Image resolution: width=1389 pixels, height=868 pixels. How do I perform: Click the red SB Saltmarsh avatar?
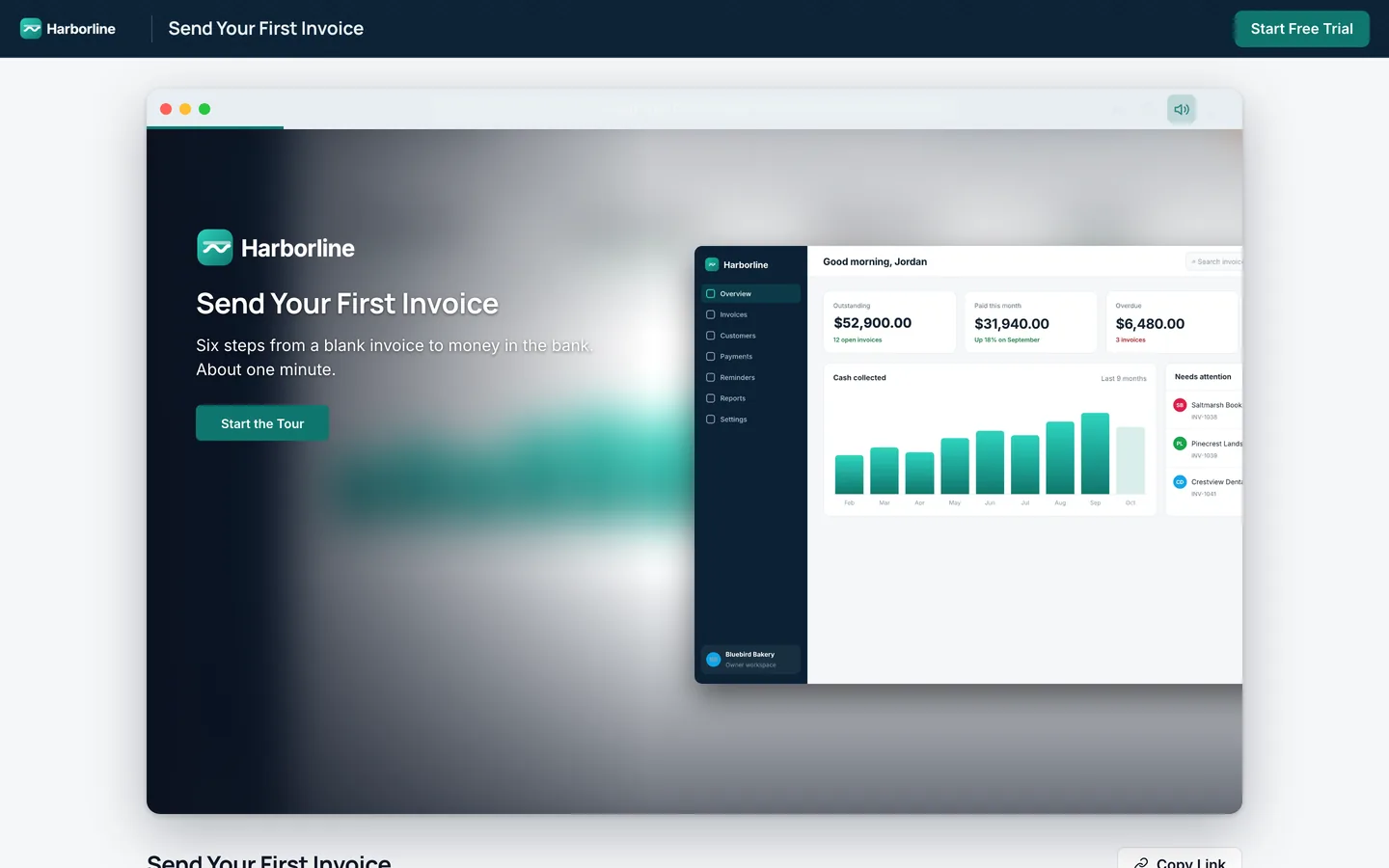1180,405
